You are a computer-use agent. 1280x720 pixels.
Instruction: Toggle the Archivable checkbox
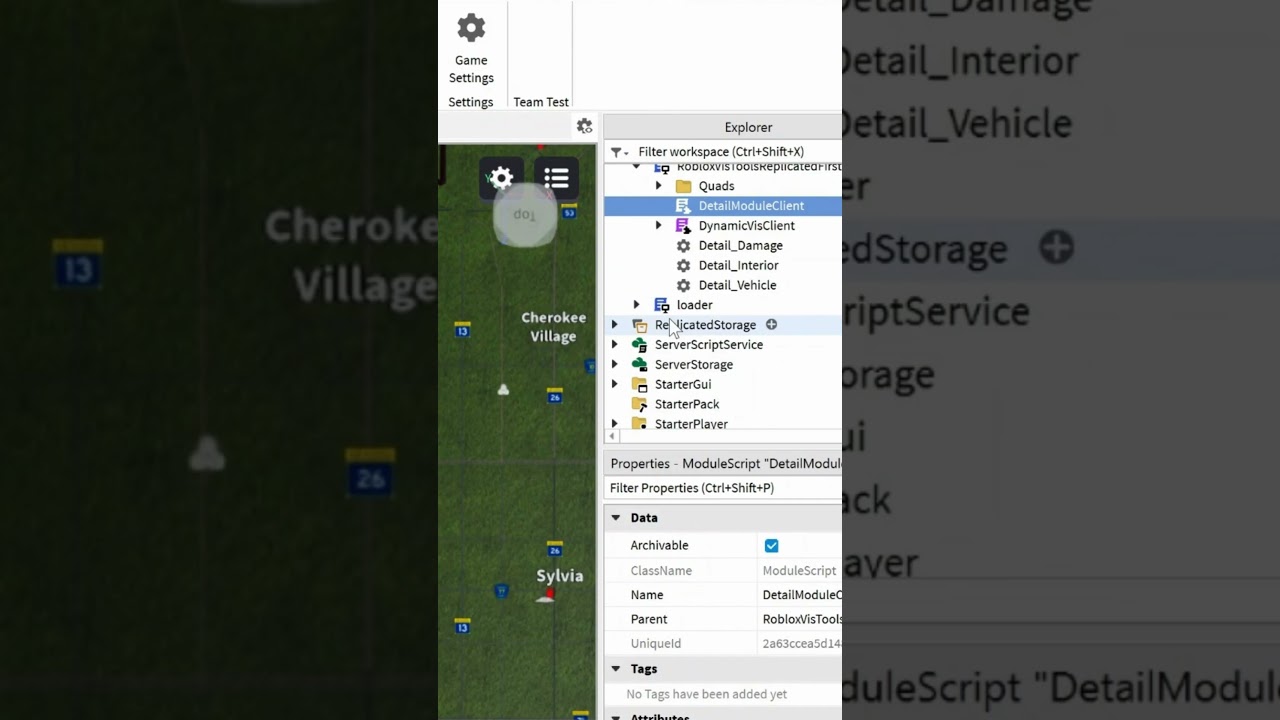point(771,545)
